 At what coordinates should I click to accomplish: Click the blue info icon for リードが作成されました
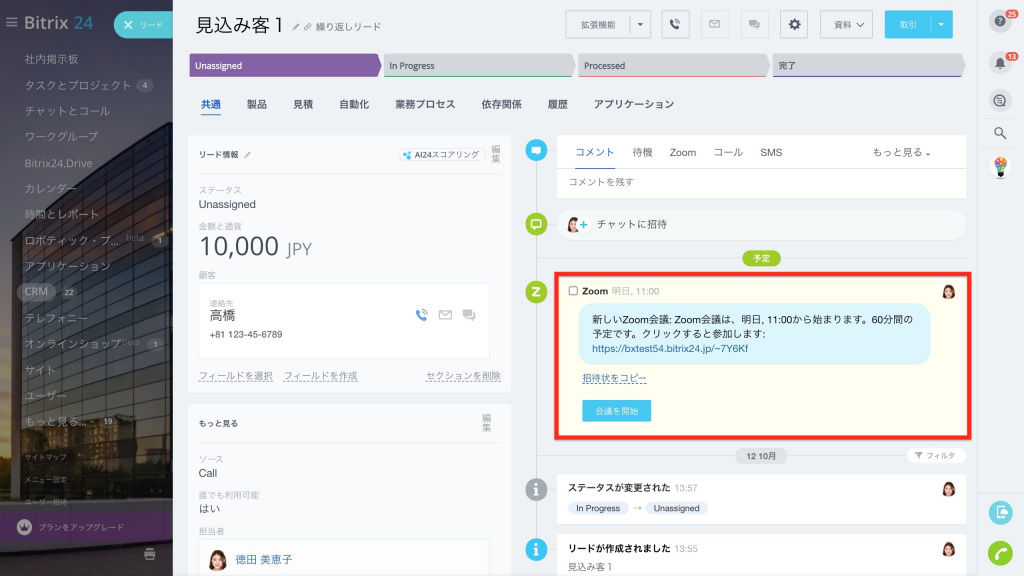tap(536, 550)
